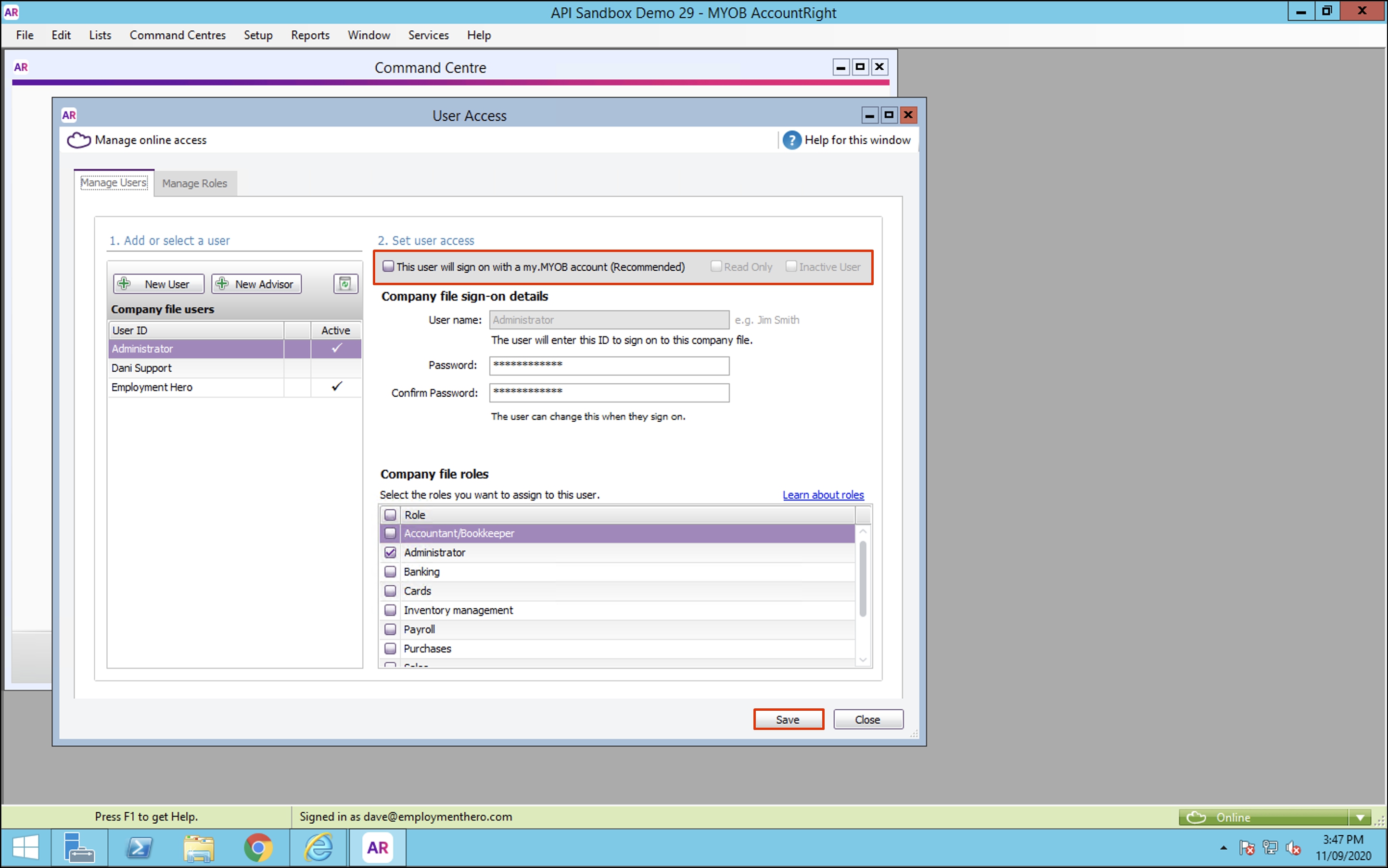The image size is (1388, 868).
Task: Open Help for this window icon
Action: 791,140
